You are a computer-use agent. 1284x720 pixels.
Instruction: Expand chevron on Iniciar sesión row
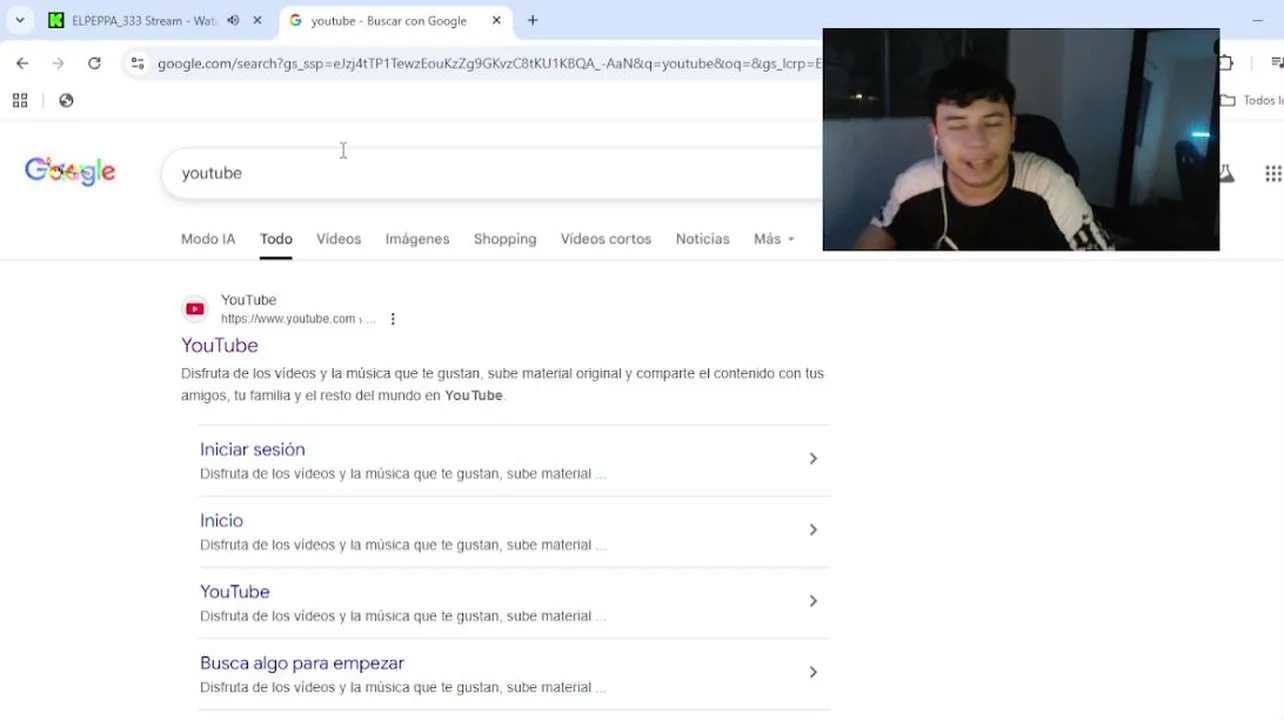pos(813,458)
